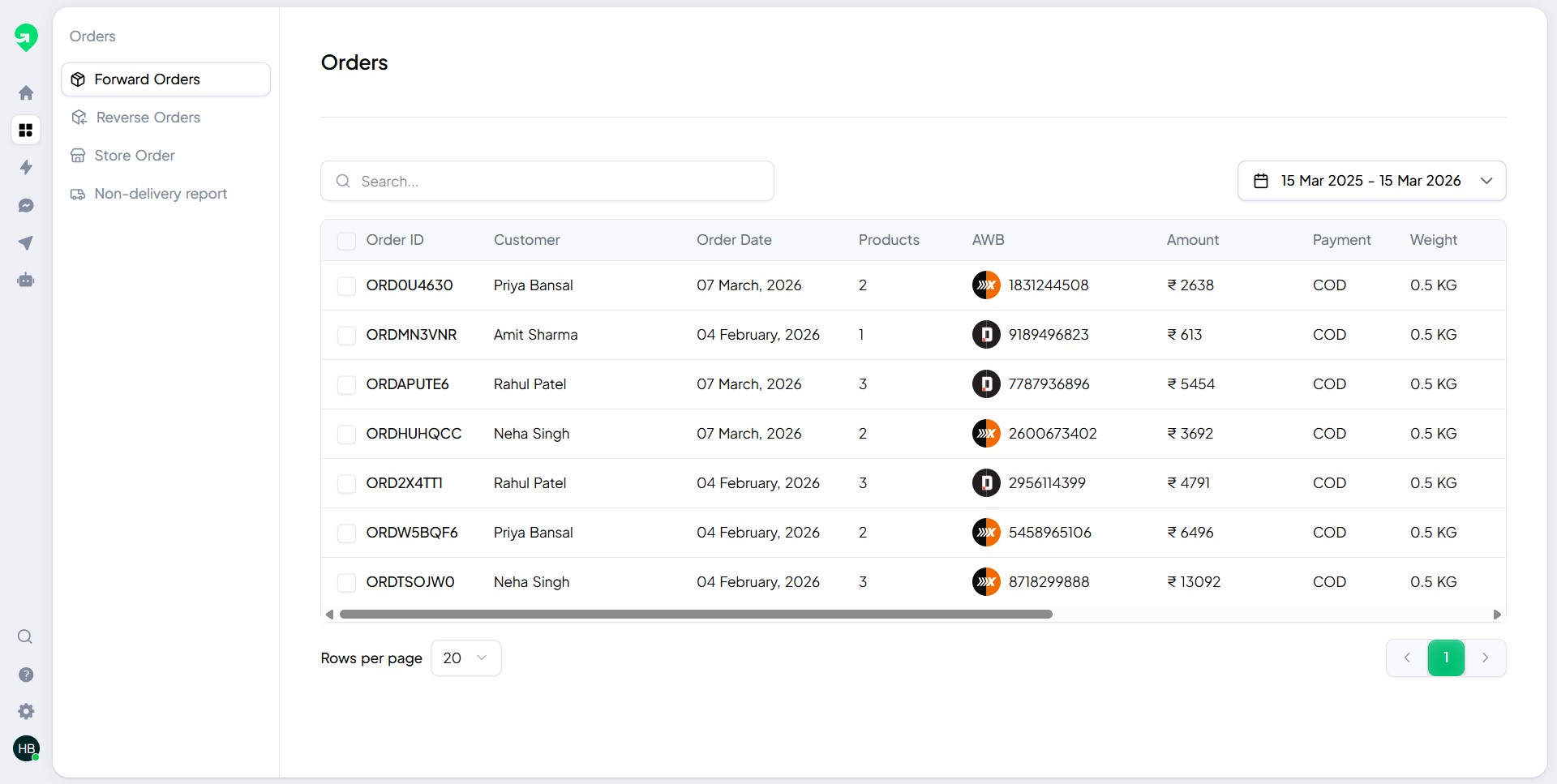Image resolution: width=1557 pixels, height=784 pixels.
Task: Open the Non-delivery report section
Action: pyautogui.click(x=160, y=194)
